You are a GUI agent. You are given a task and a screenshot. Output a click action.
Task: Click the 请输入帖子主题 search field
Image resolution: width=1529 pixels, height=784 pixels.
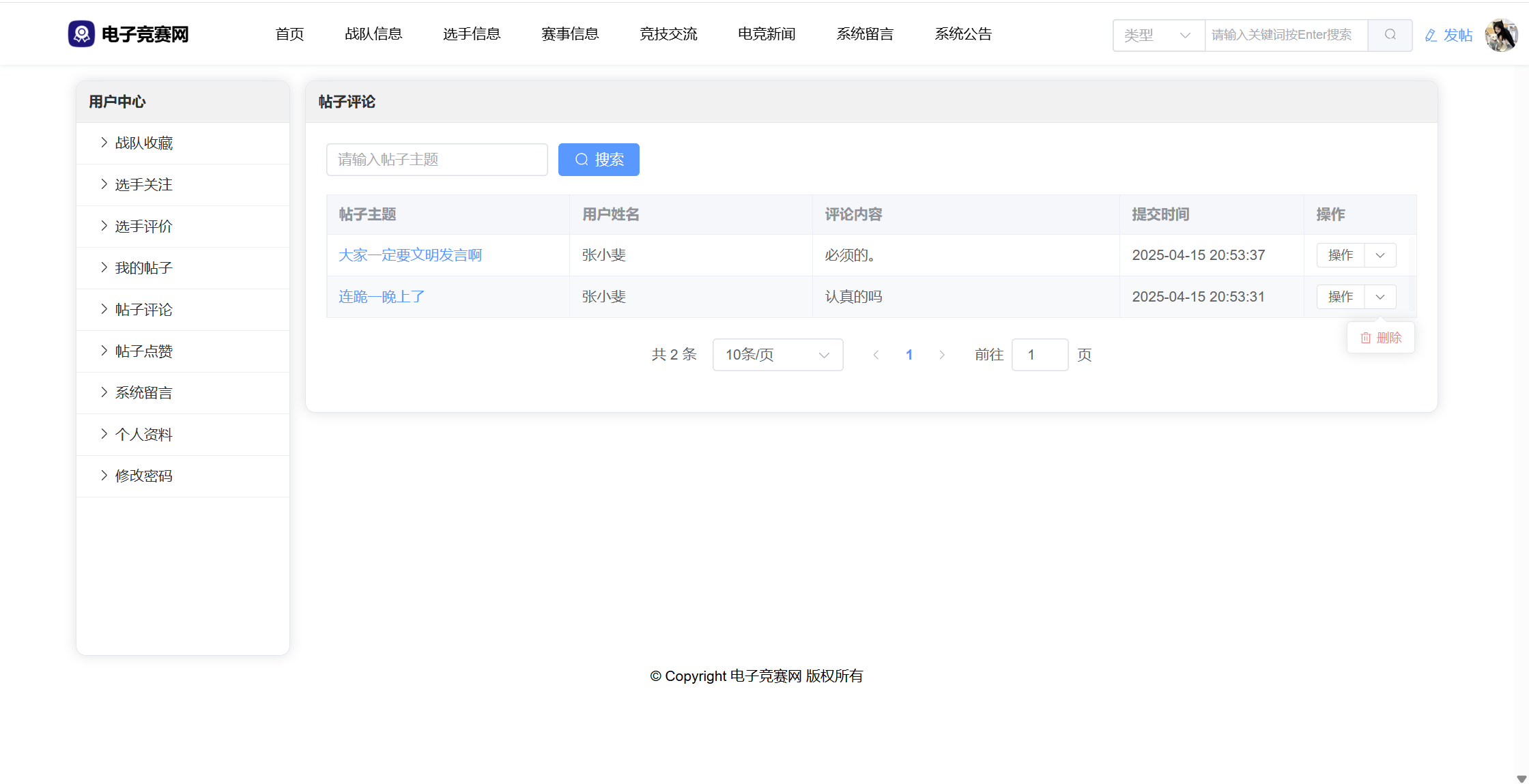pos(437,160)
